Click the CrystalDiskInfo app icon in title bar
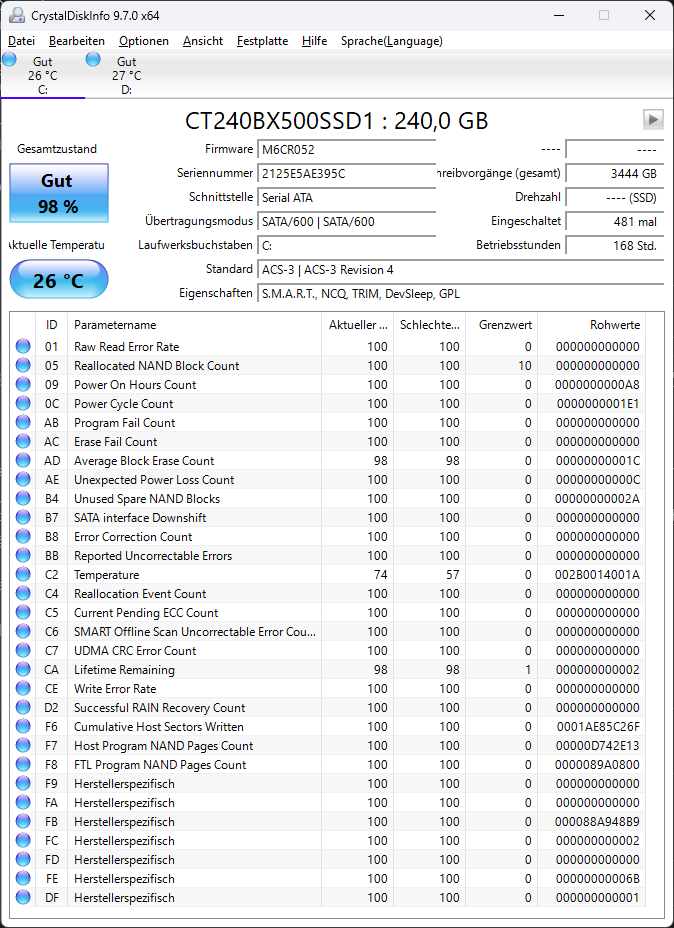This screenshot has height=928, width=674. tap(17, 15)
